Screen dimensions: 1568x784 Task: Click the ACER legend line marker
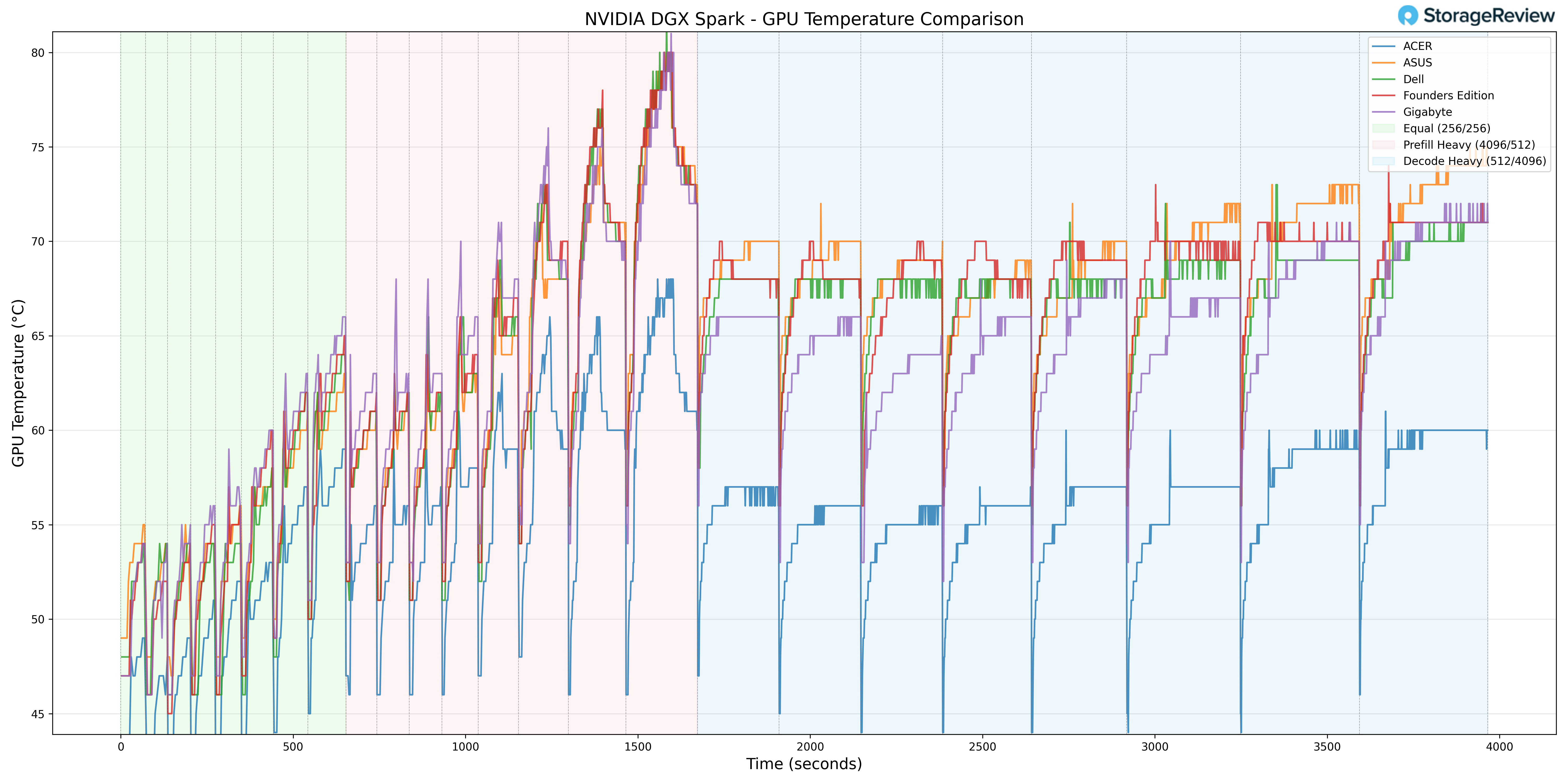pyautogui.click(x=1383, y=46)
